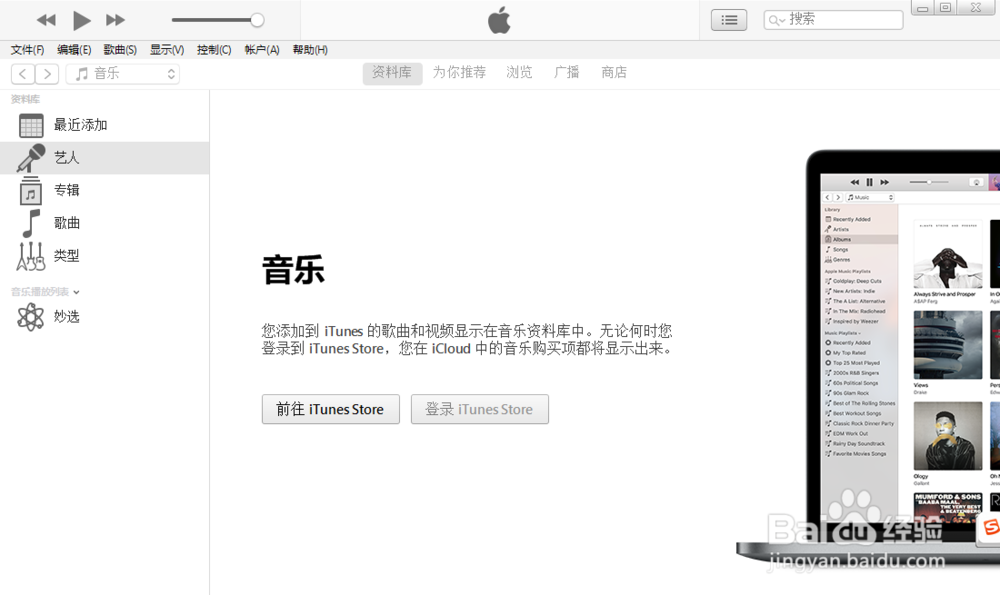Screen dimensions: 1000x595
Task: Open the 编辑(E) menu
Action: coord(74,50)
